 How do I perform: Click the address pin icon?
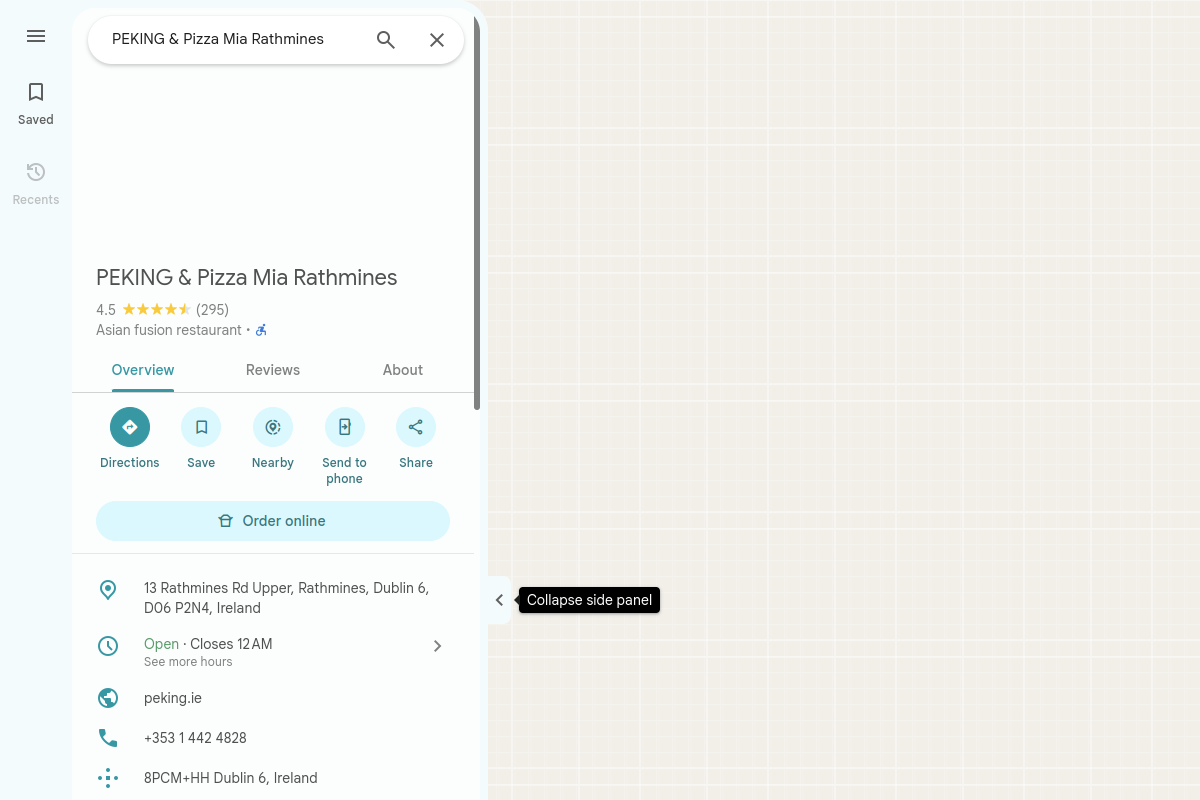108,590
